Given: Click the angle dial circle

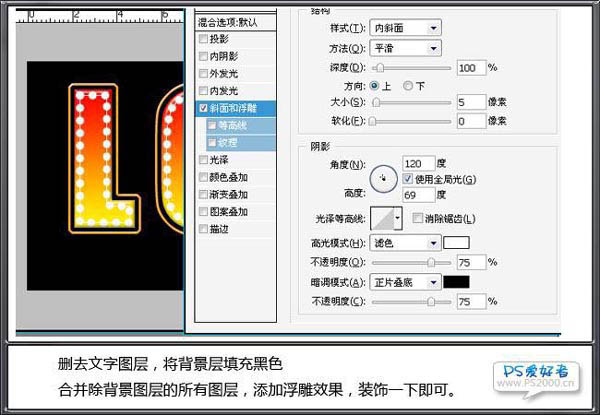Looking at the screenshot, I should point(383,180).
